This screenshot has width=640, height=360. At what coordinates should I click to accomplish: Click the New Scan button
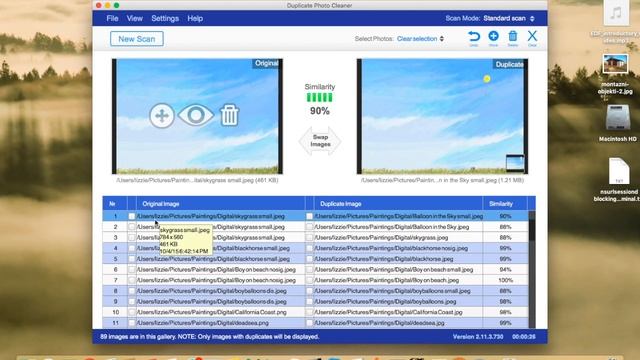137,39
